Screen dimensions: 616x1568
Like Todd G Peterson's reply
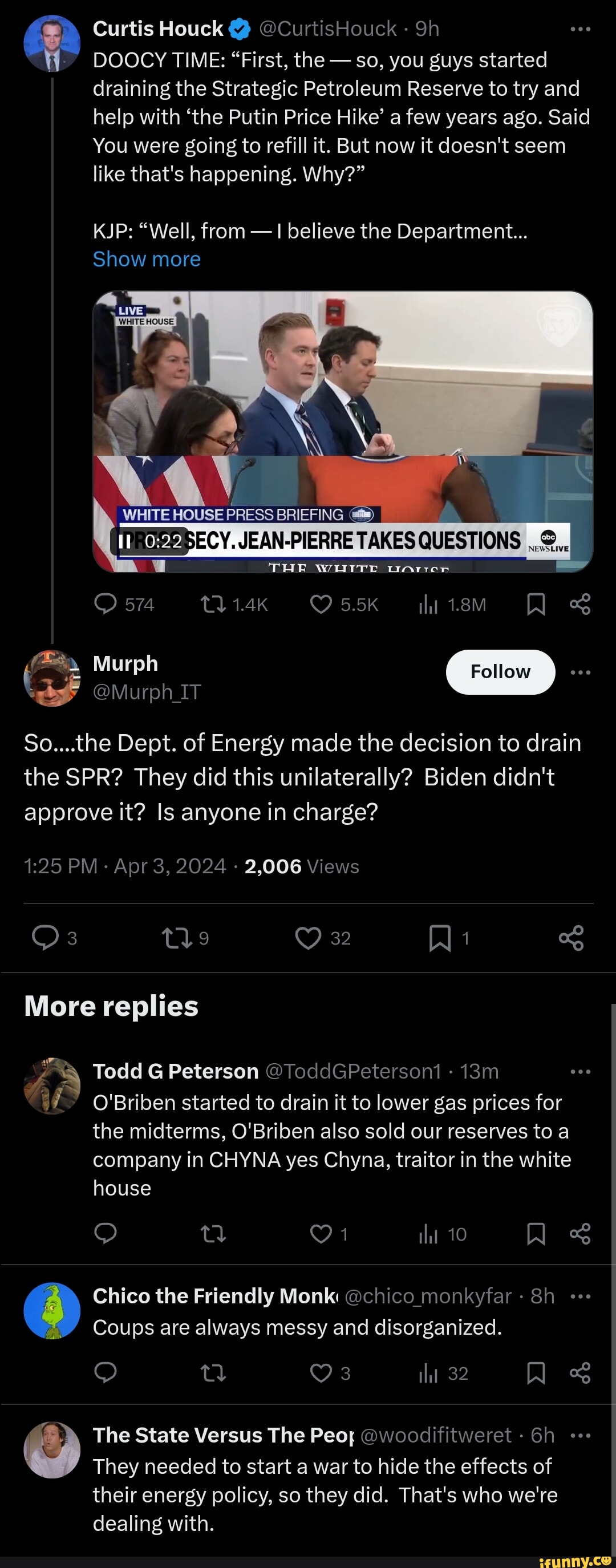click(321, 1234)
